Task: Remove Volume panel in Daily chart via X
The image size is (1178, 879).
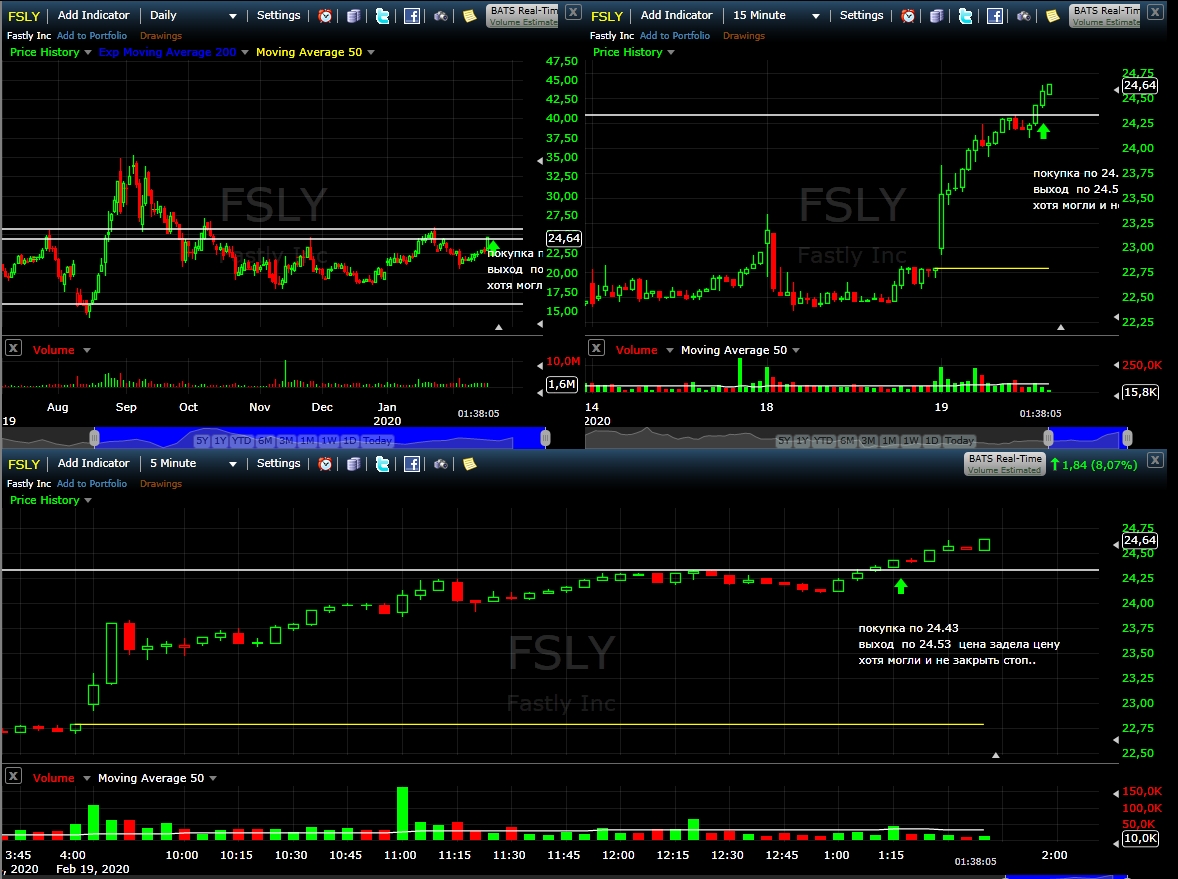Action: (13, 348)
